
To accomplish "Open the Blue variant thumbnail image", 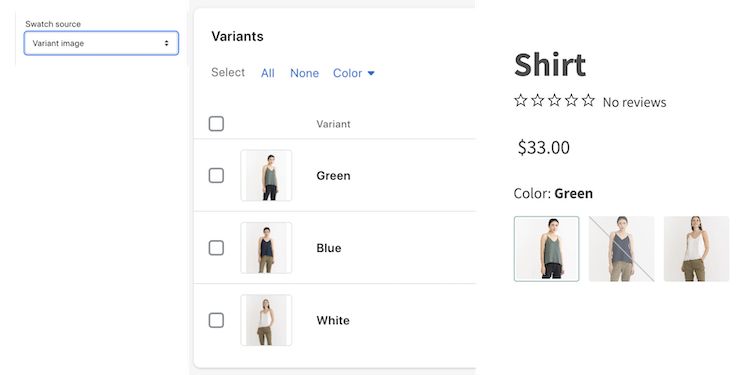I will 266,248.
